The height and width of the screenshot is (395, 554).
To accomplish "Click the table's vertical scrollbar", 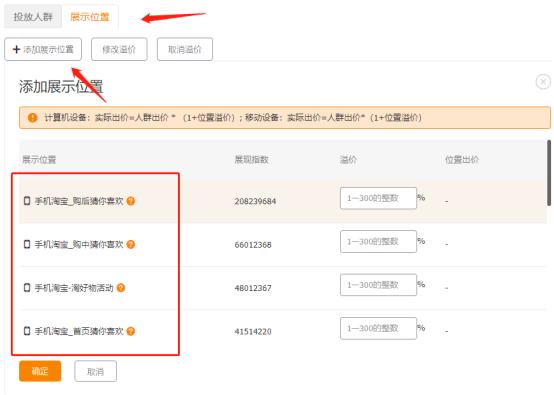I will pos(549,173).
